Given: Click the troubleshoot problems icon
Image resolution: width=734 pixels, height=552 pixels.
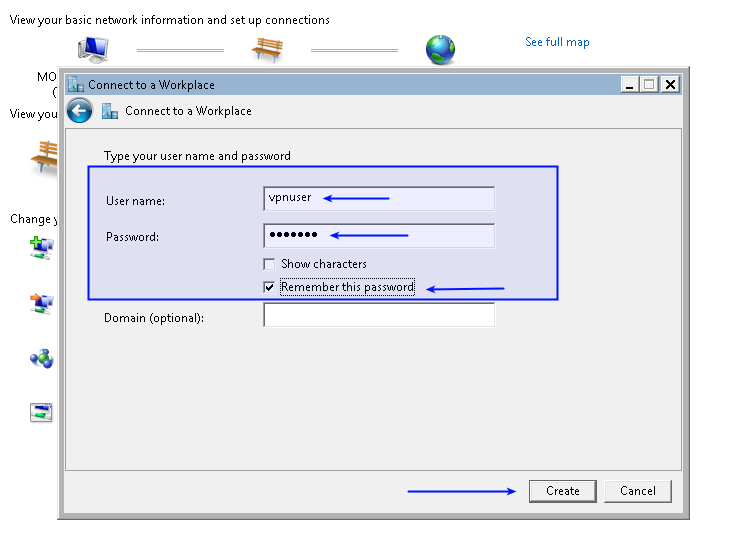Looking at the screenshot, I should (41, 412).
